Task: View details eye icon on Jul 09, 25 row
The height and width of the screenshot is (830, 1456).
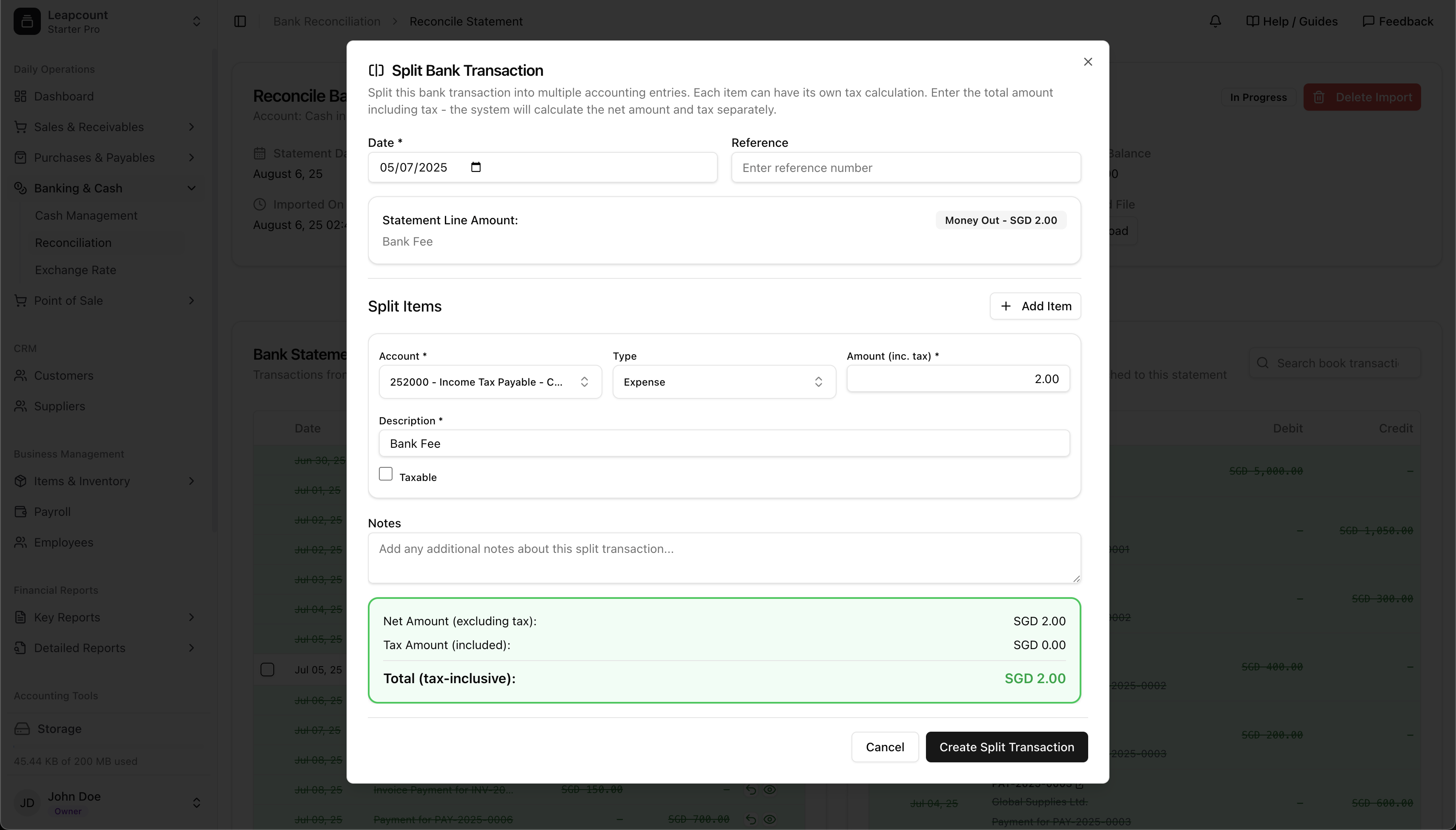Action: (x=770, y=819)
